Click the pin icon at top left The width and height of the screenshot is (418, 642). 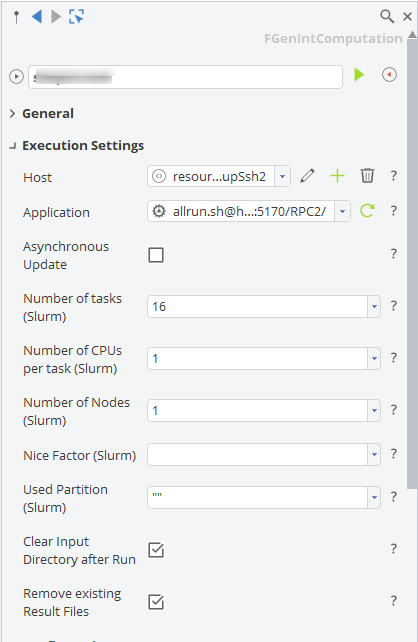click(x=16, y=17)
